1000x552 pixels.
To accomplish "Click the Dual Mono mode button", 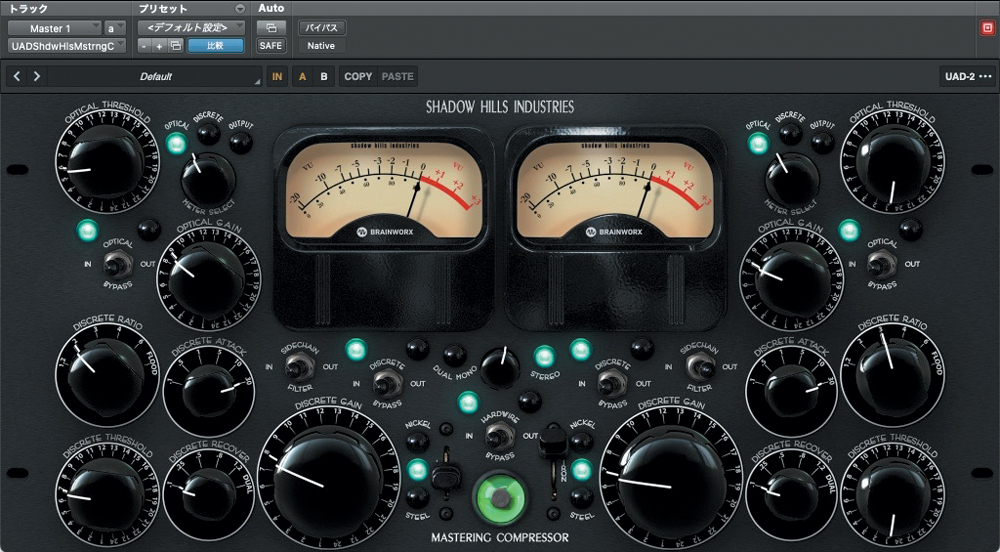I will coord(454,355).
